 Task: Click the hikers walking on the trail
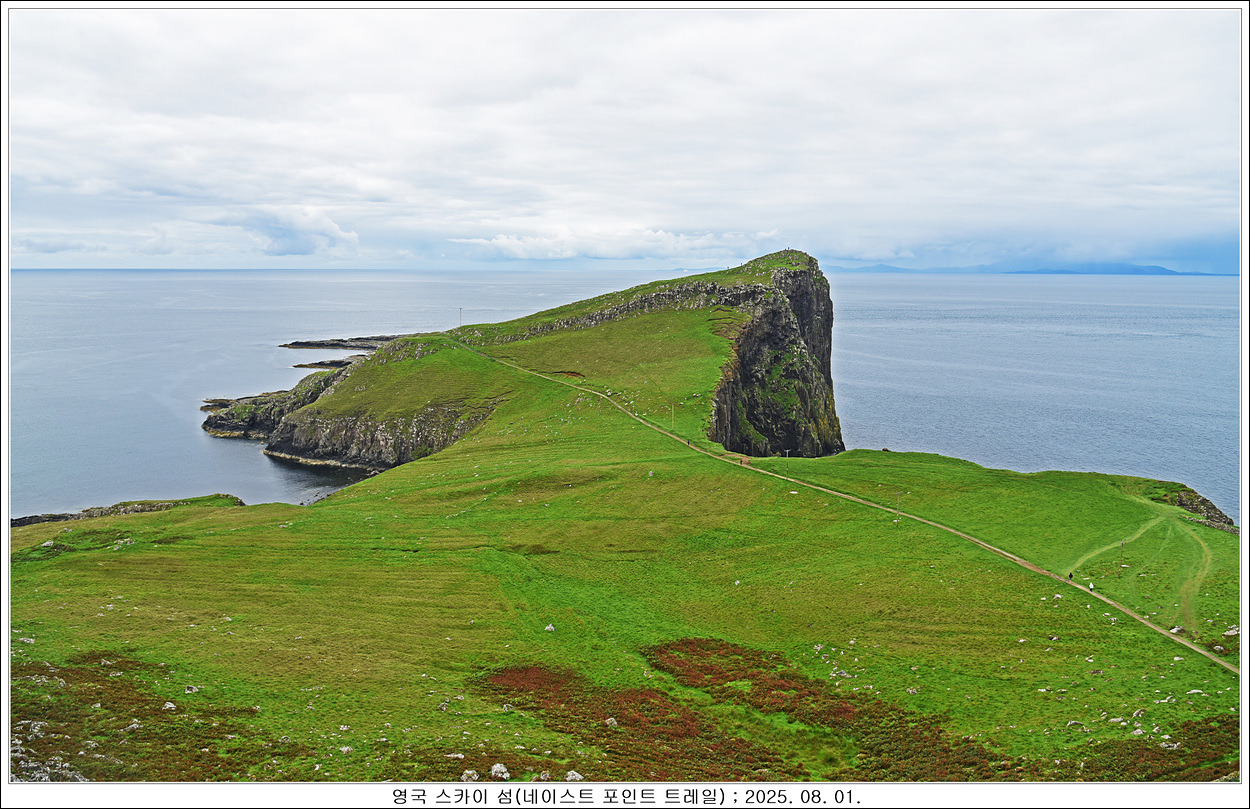1079,579
